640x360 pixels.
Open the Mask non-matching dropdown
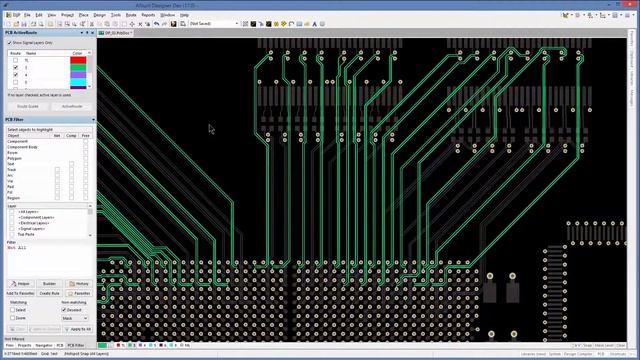(75, 318)
